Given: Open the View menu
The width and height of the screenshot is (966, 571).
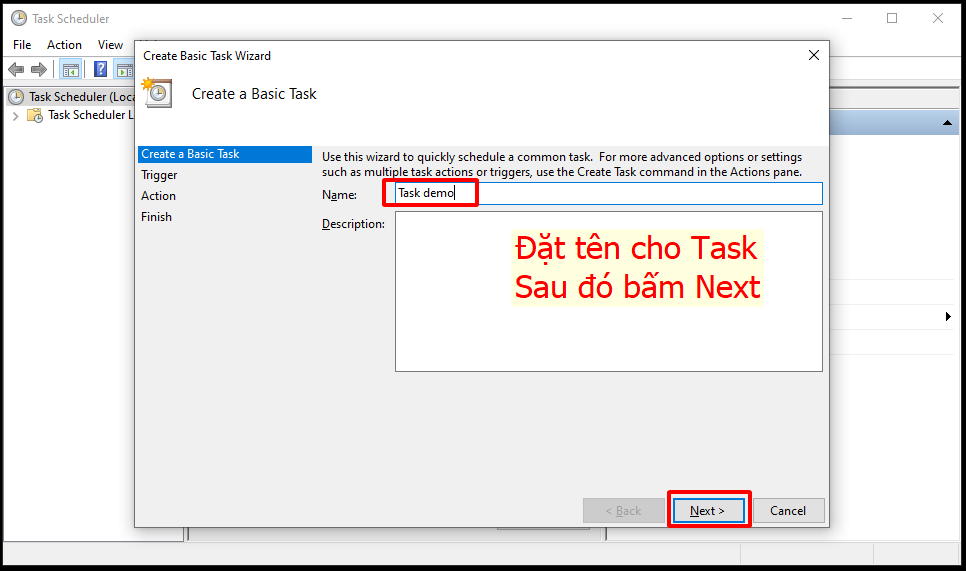Looking at the screenshot, I should (110, 45).
